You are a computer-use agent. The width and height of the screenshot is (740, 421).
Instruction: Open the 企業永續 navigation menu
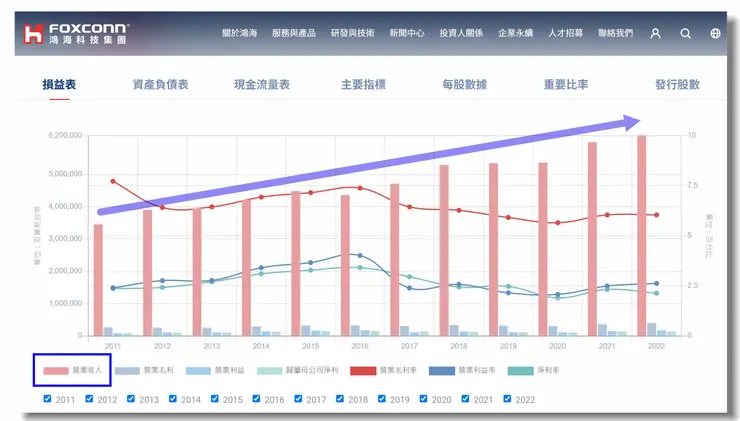515,33
